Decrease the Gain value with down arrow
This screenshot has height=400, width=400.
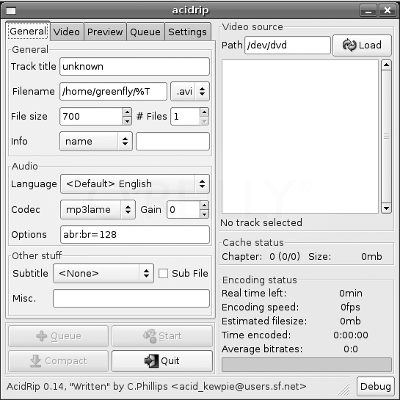(204, 214)
